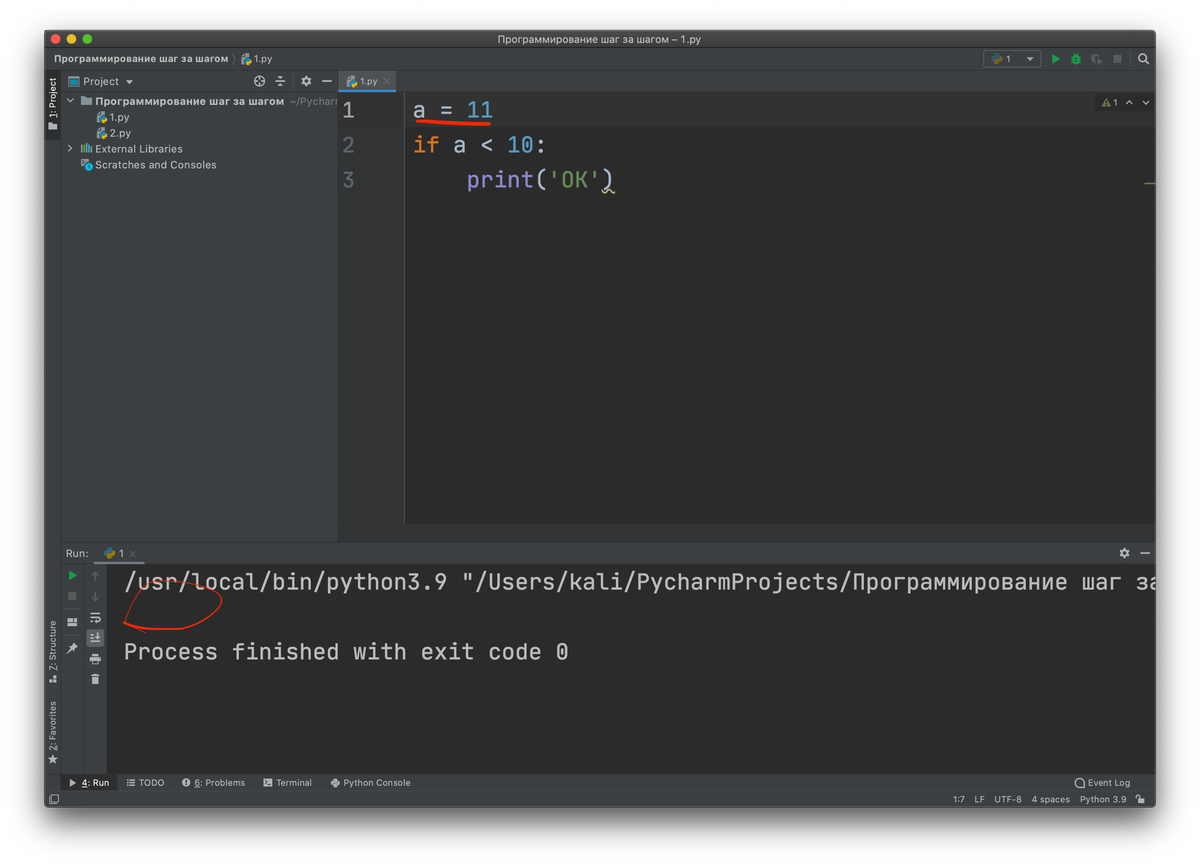Click the 1.py breadcrumb in navigation bar
Viewport: 1200px width, 866px height.
click(x=256, y=59)
